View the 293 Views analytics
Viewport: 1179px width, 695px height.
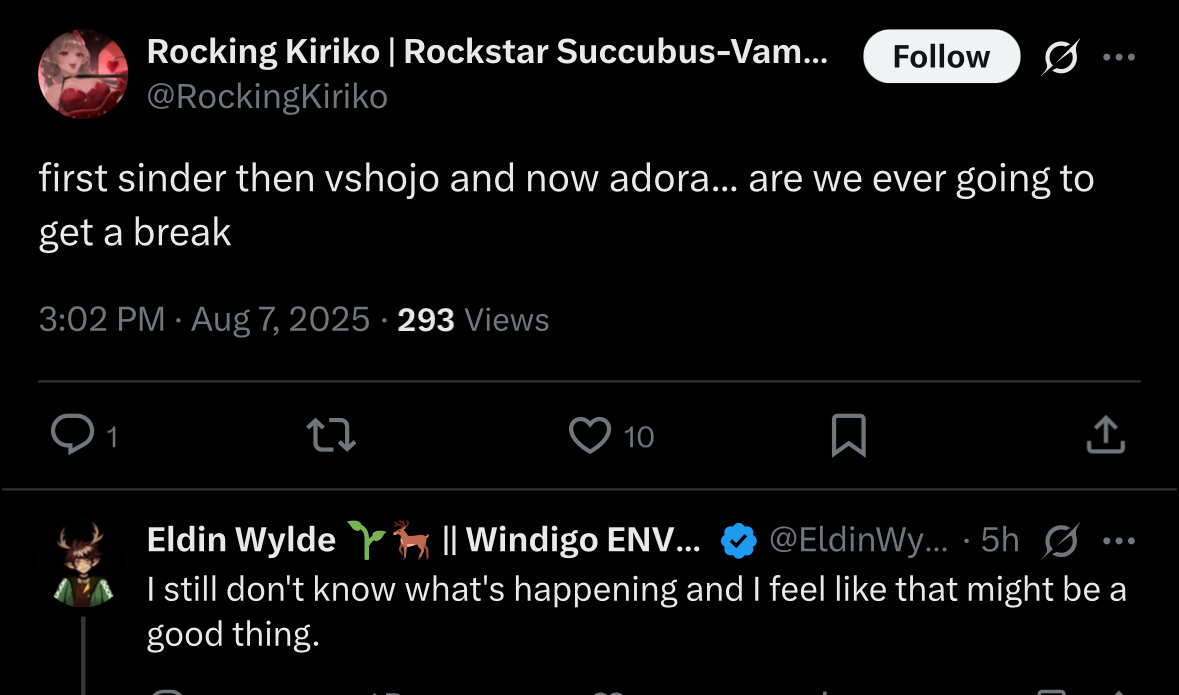[473, 320]
